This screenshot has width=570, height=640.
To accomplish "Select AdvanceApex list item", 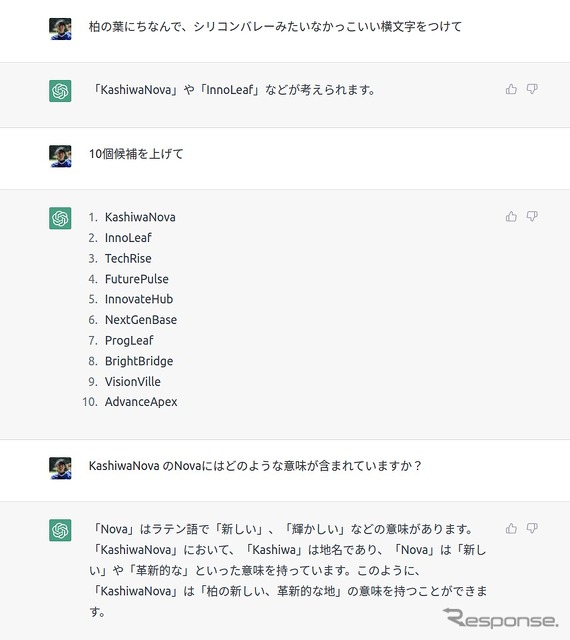I will [141, 402].
